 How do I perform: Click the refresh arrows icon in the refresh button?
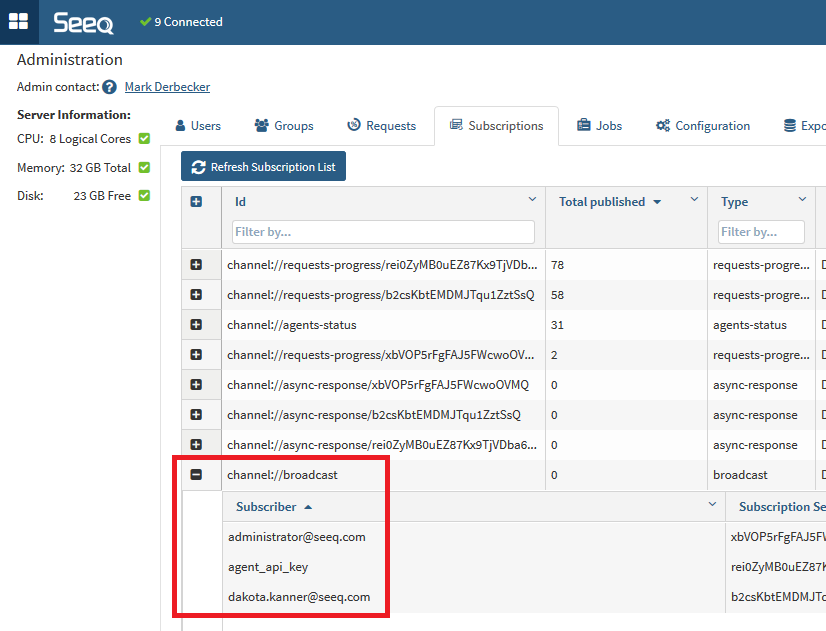coord(199,166)
